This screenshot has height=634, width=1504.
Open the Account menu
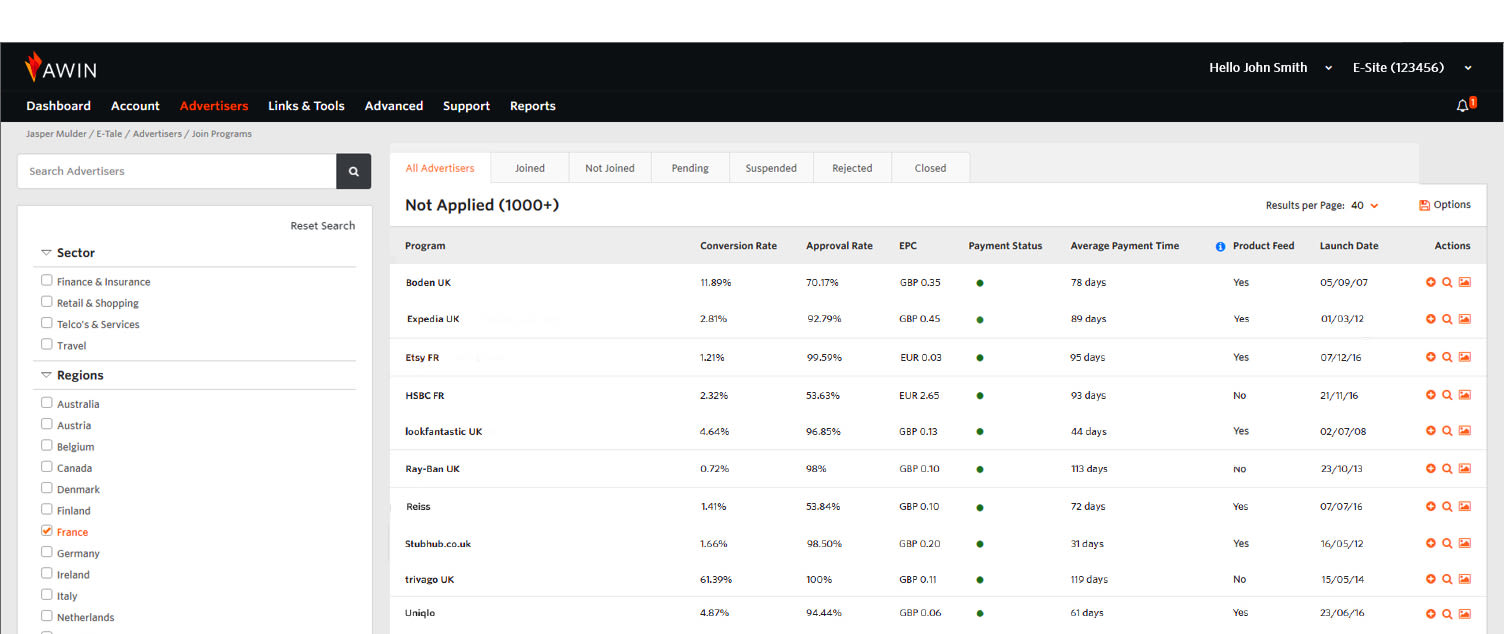(x=135, y=106)
